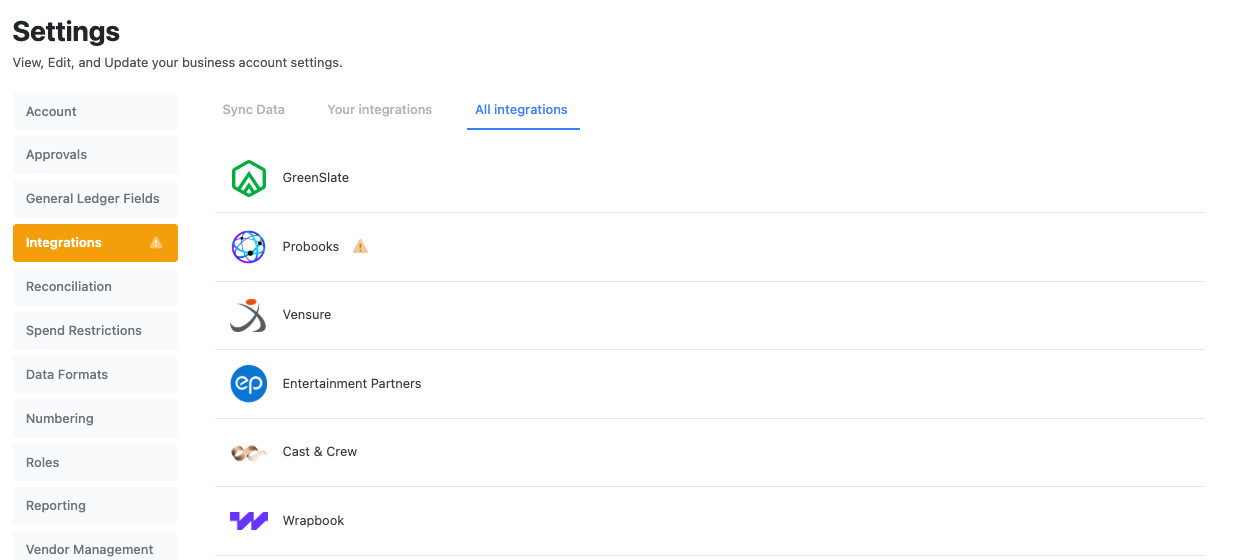The height and width of the screenshot is (560, 1240).
Task: Click the Cast & Crew logo
Action: pyautogui.click(x=248, y=452)
